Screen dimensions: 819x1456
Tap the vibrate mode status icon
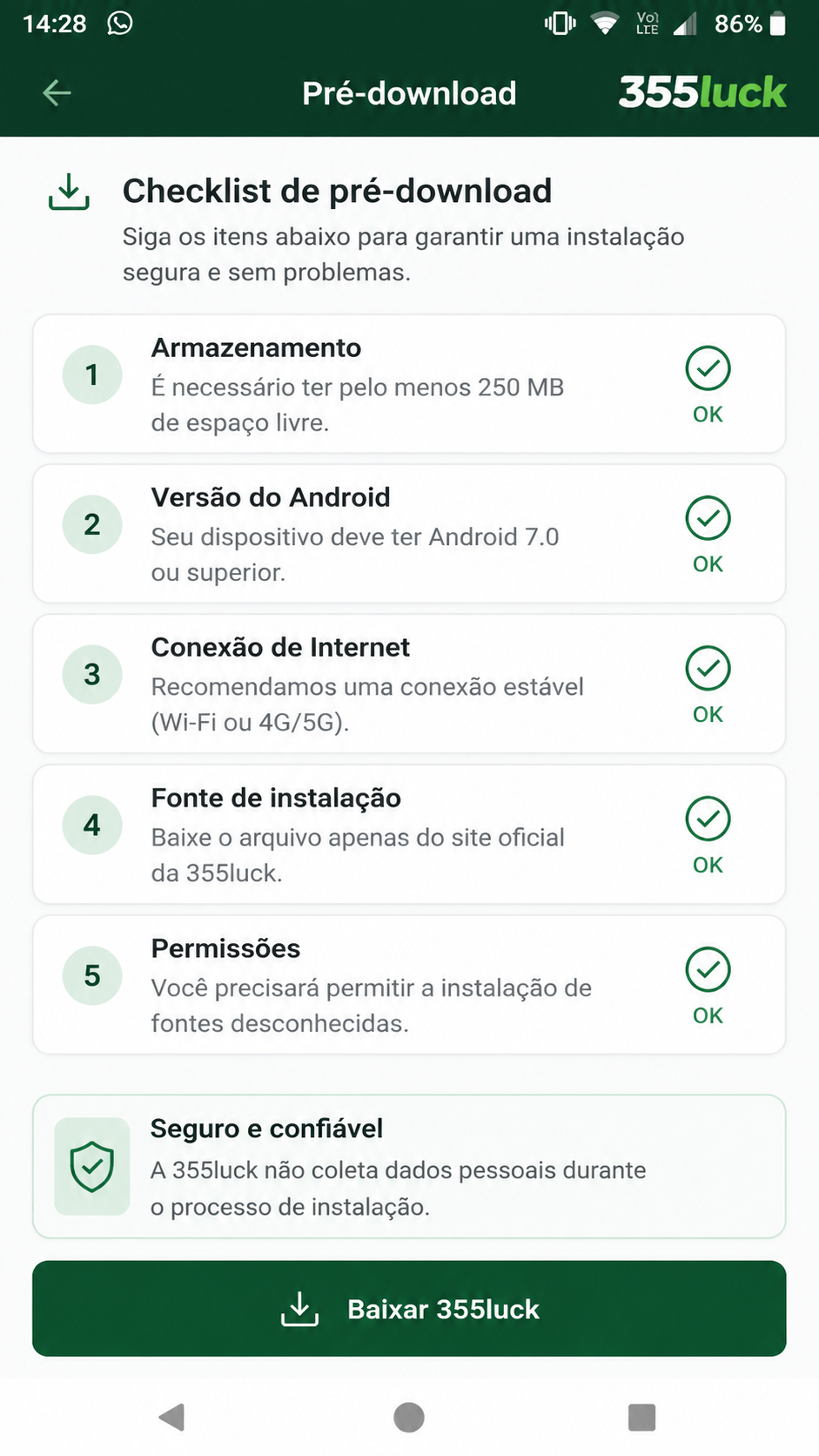tap(561, 24)
